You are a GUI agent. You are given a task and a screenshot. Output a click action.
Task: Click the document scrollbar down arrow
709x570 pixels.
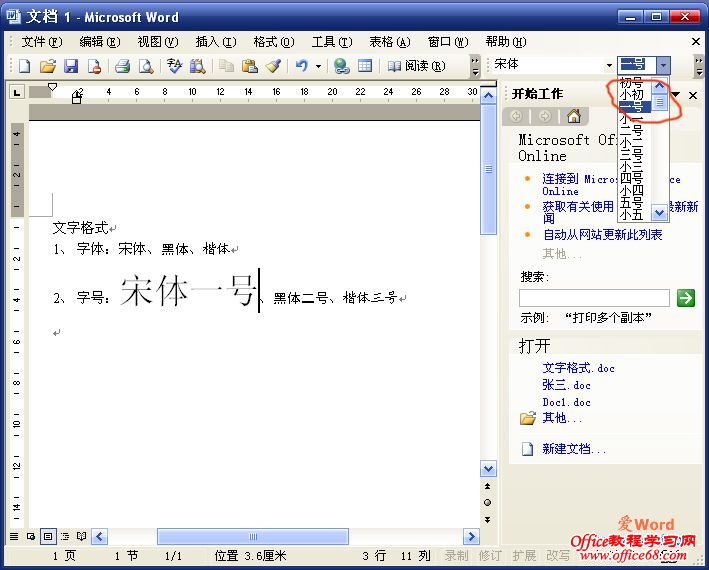click(488, 469)
